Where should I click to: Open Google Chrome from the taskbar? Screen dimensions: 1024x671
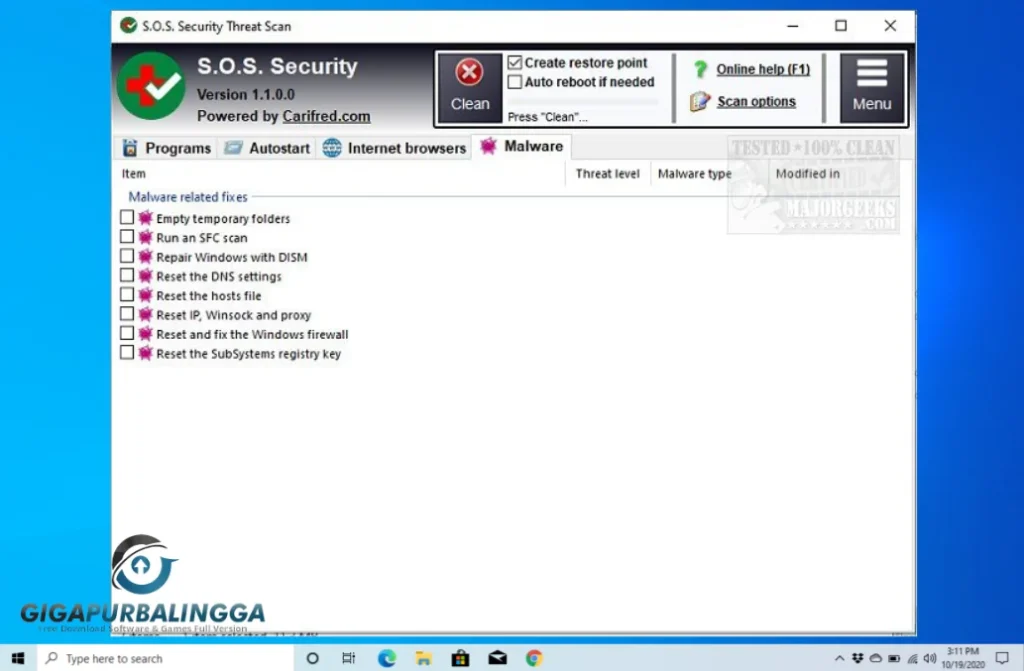tap(533, 658)
